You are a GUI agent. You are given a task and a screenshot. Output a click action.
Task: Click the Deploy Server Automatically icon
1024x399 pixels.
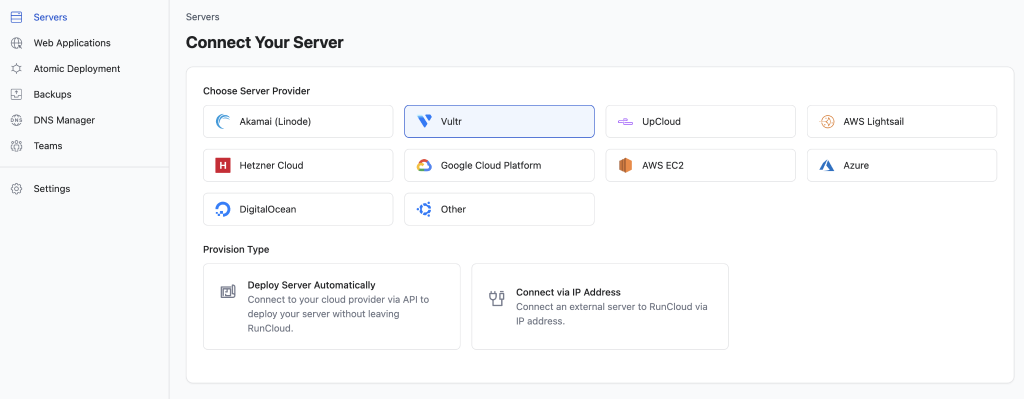pyautogui.click(x=228, y=292)
